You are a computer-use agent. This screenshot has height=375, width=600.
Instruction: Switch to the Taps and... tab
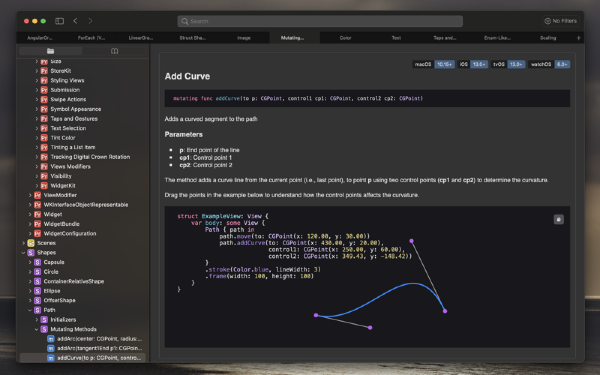point(445,38)
